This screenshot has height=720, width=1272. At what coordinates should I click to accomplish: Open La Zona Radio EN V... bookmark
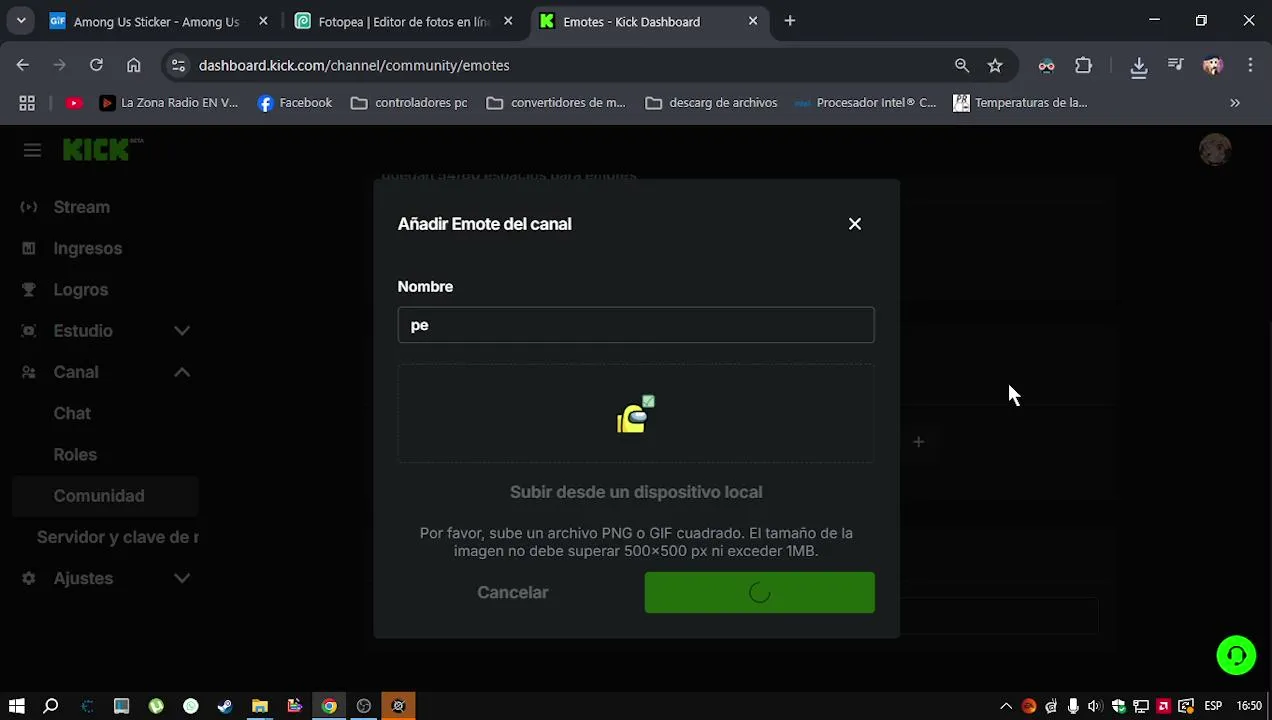pos(169,103)
